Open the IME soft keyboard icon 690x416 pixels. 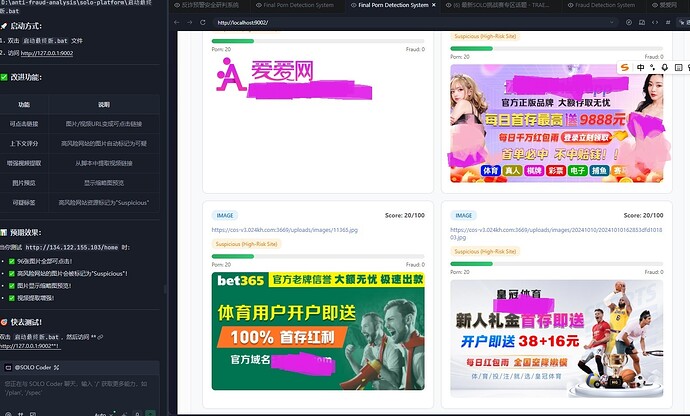[678, 67]
